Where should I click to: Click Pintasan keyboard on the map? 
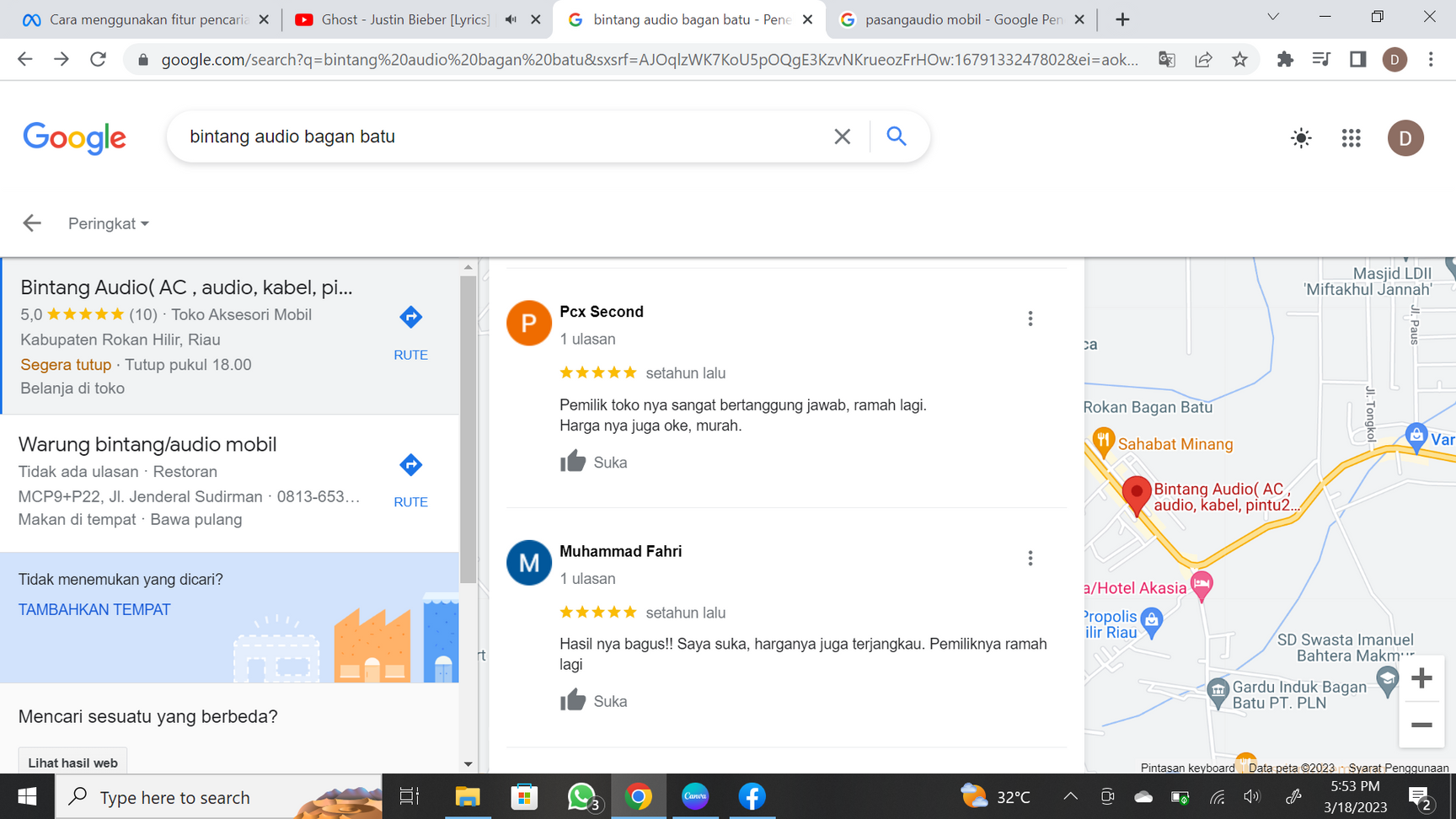pyautogui.click(x=1187, y=768)
